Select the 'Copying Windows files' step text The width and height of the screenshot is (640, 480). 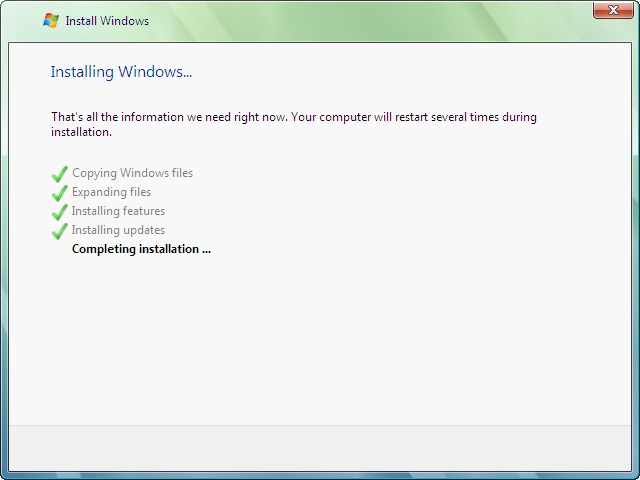[x=132, y=173]
